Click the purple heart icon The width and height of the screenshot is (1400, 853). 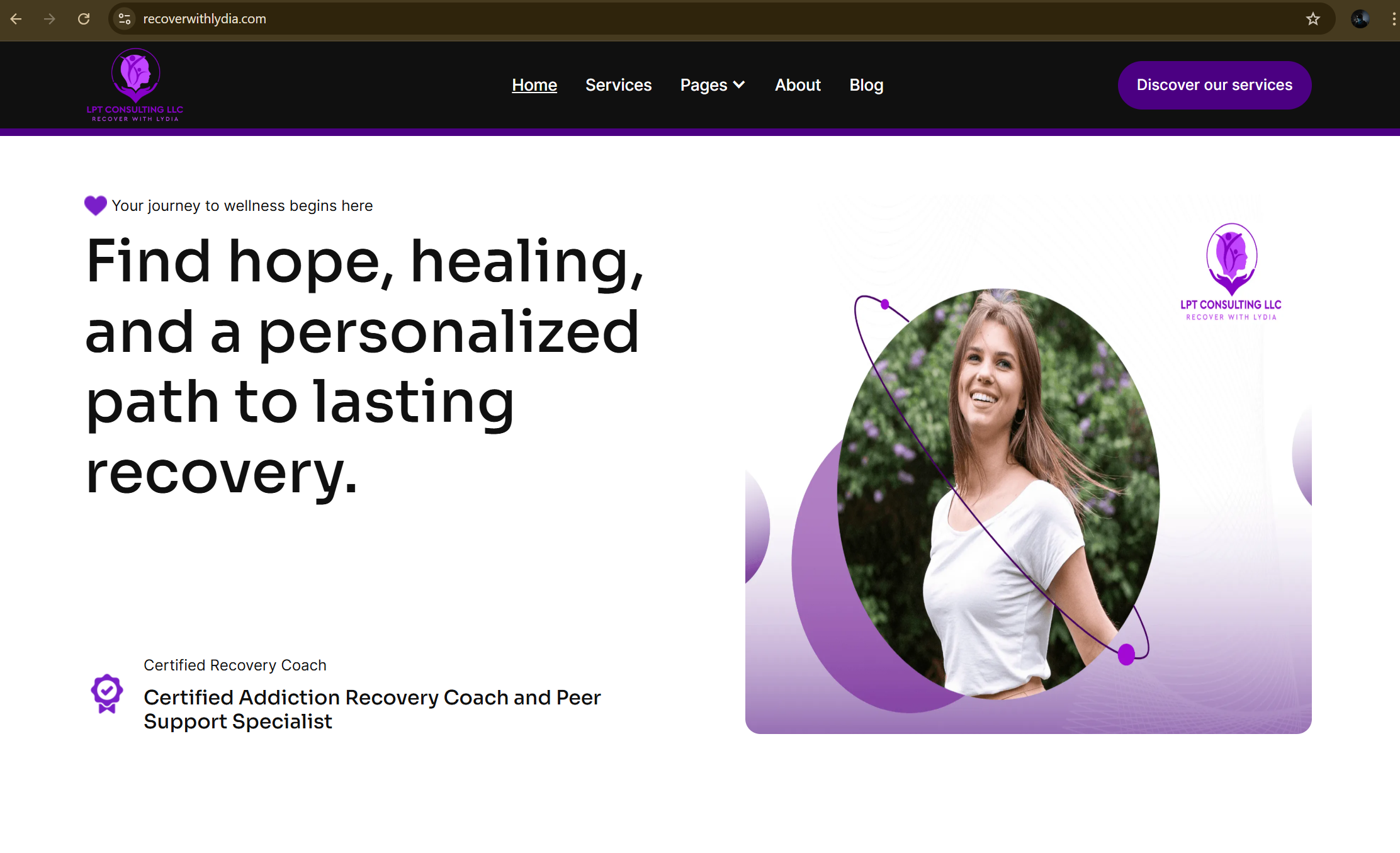[x=96, y=205]
